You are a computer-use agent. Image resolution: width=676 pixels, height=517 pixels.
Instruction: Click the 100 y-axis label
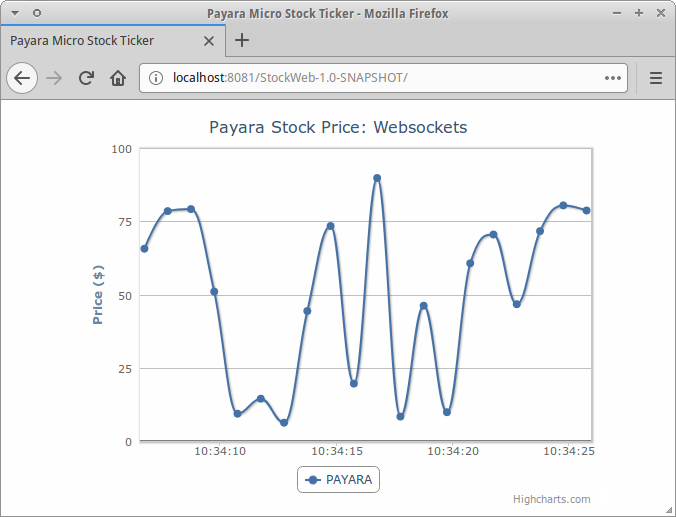(122, 149)
